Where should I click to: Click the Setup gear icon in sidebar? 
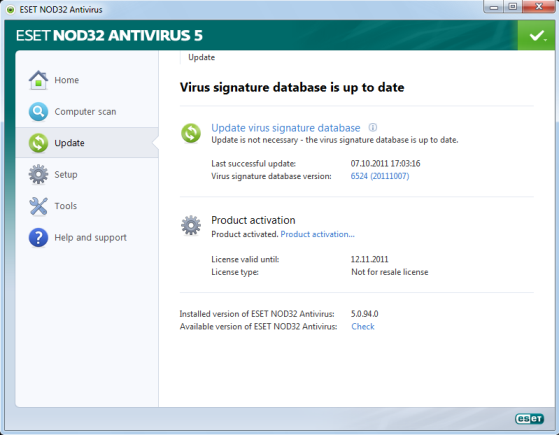tap(38, 174)
